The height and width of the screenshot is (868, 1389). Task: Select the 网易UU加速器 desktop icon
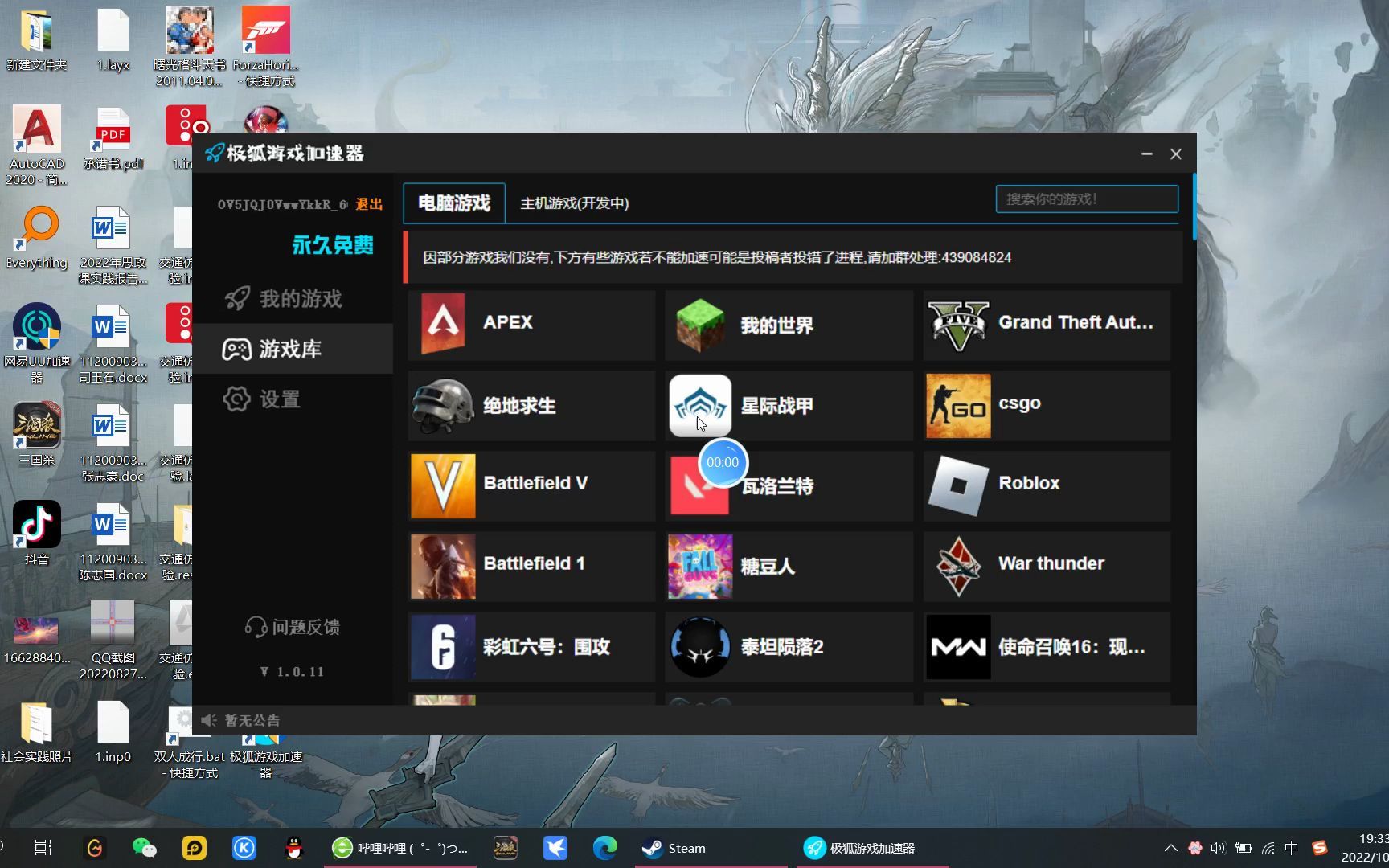point(37,342)
